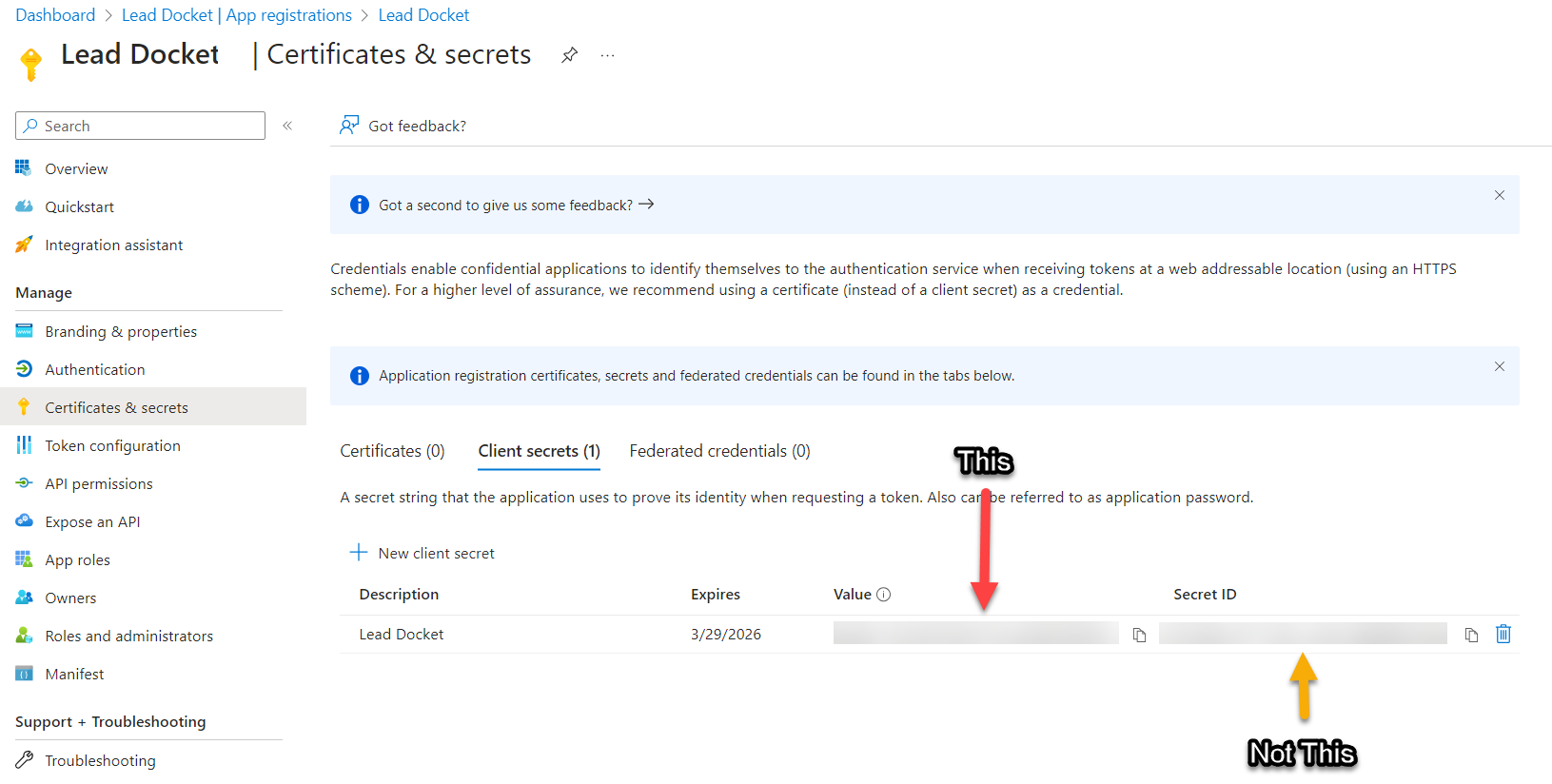1552x784 pixels.
Task: Dismiss the application registration info banner
Action: click(x=1500, y=366)
